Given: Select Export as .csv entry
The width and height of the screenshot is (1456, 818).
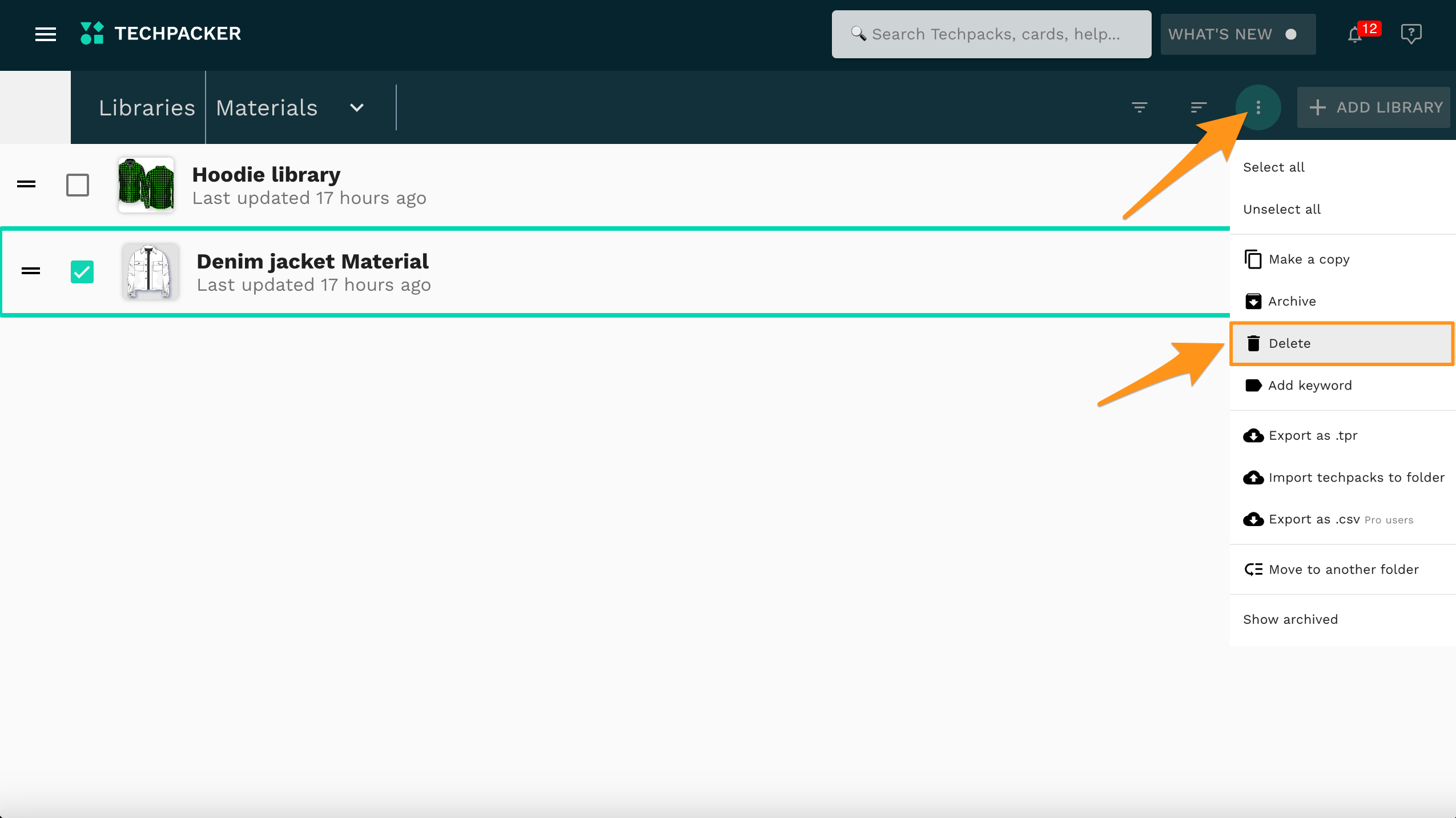Looking at the screenshot, I should (x=1342, y=519).
